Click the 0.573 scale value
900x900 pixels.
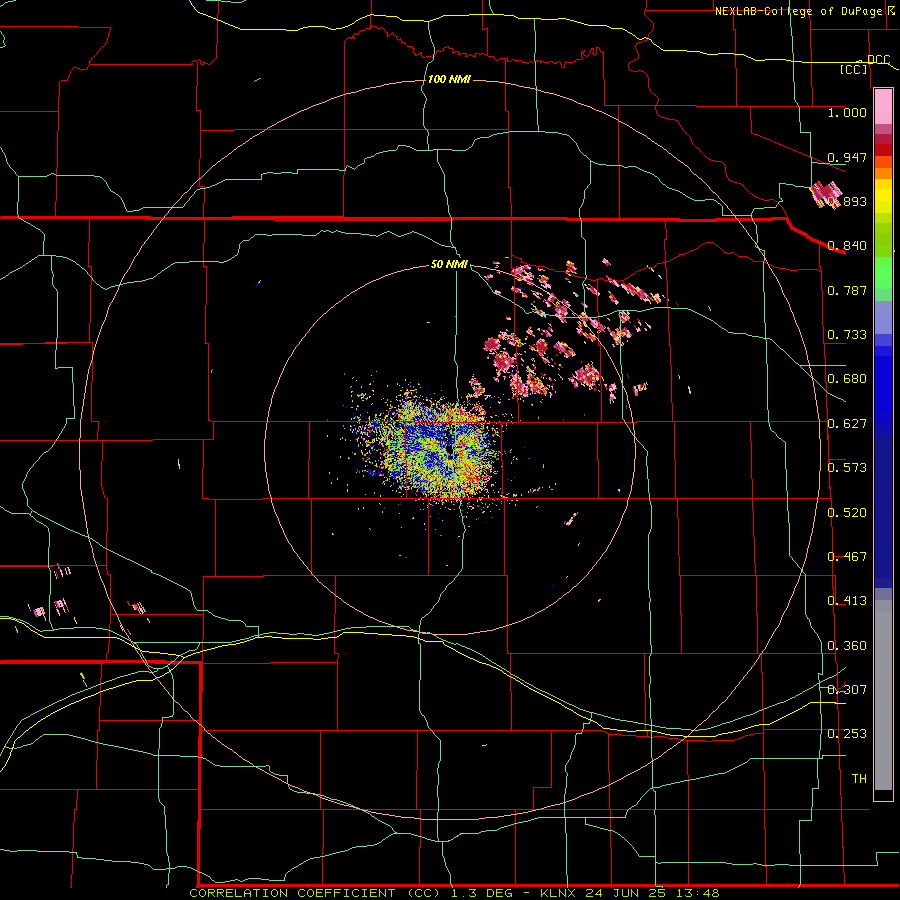(x=847, y=468)
